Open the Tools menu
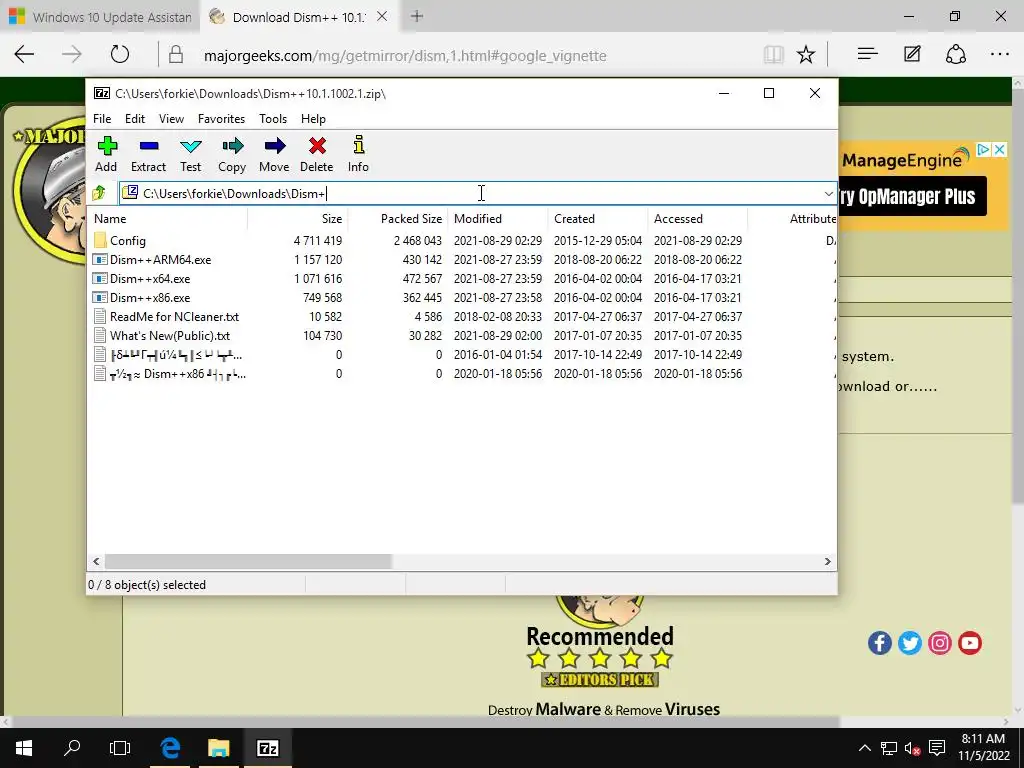Viewport: 1024px width, 768px height. (273, 118)
